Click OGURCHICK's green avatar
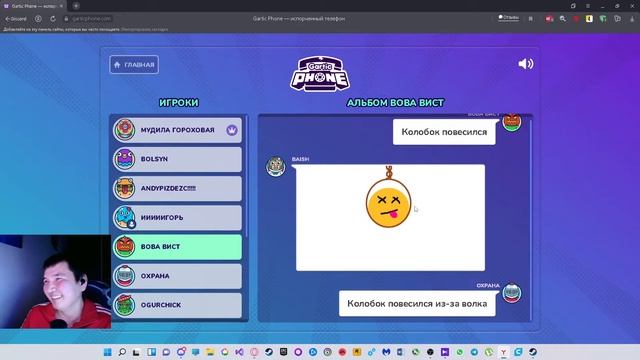640x360 pixels. coord(124,305)
